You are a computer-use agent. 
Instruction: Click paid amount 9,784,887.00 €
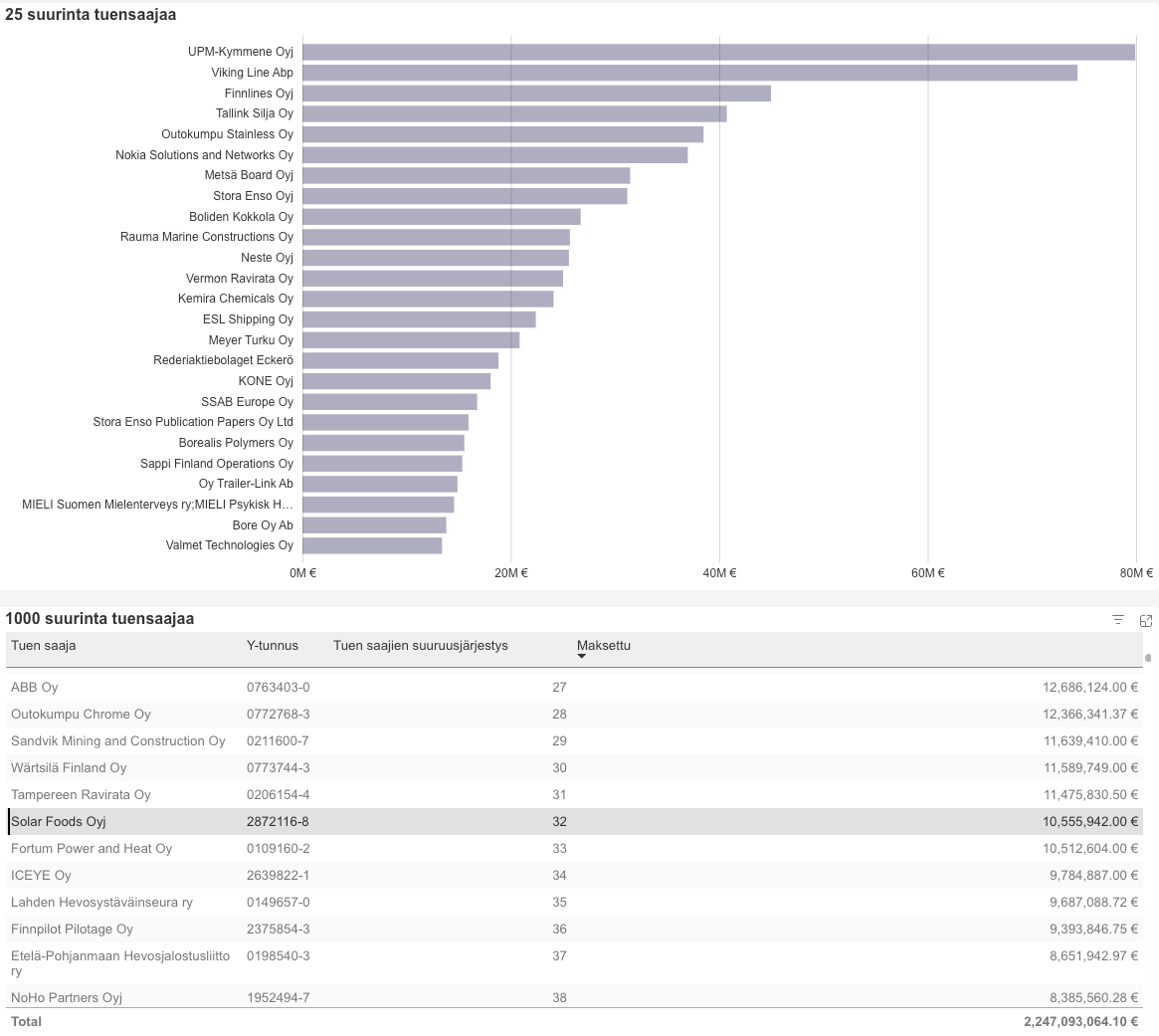[1094, 876]
